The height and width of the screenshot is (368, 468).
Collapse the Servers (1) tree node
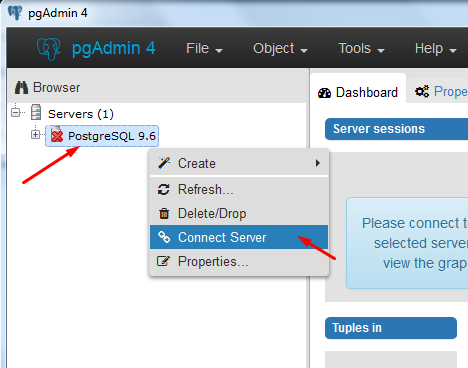[x=15, y=113]
